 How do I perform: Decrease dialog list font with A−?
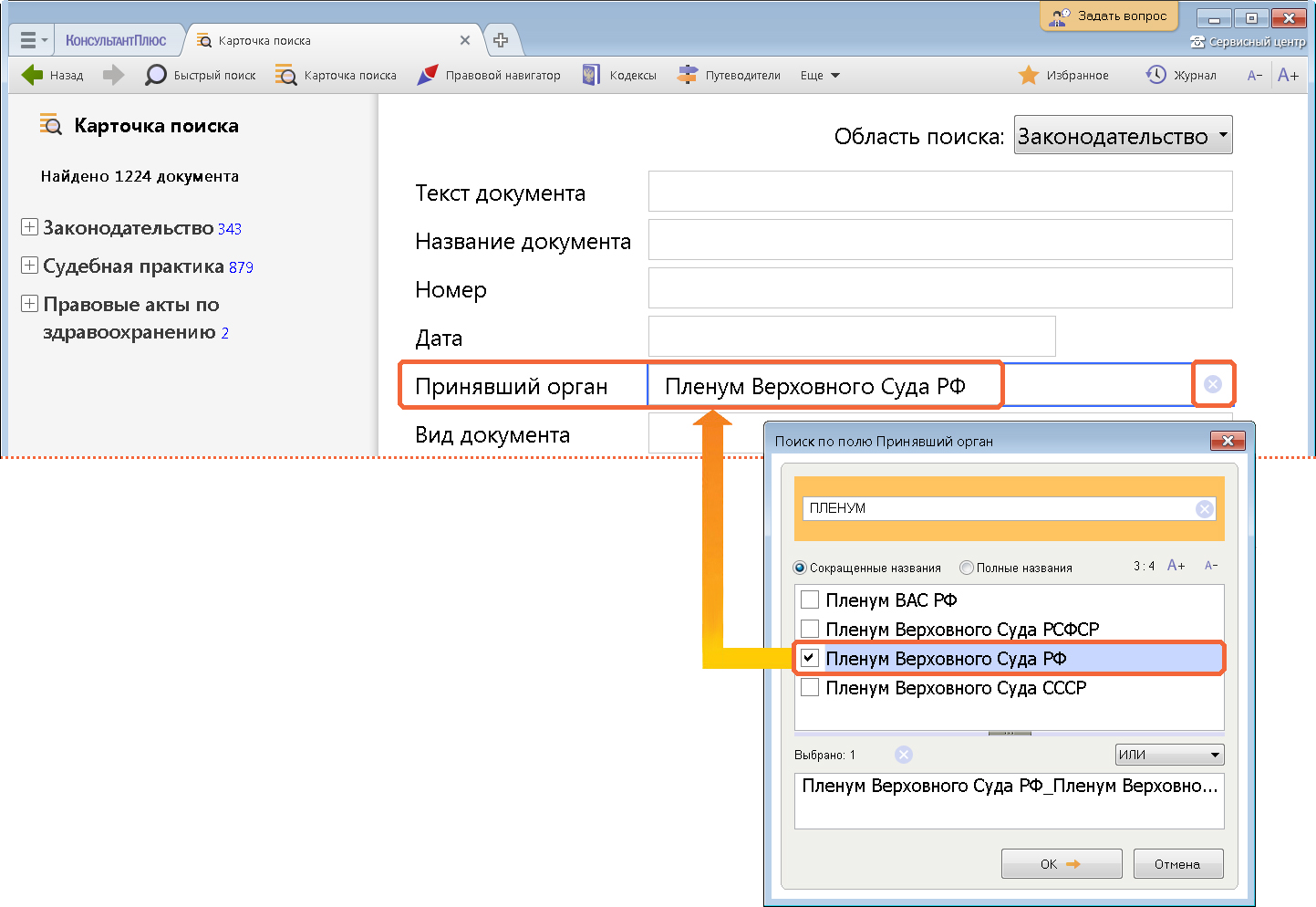[x=1211, y=566]
